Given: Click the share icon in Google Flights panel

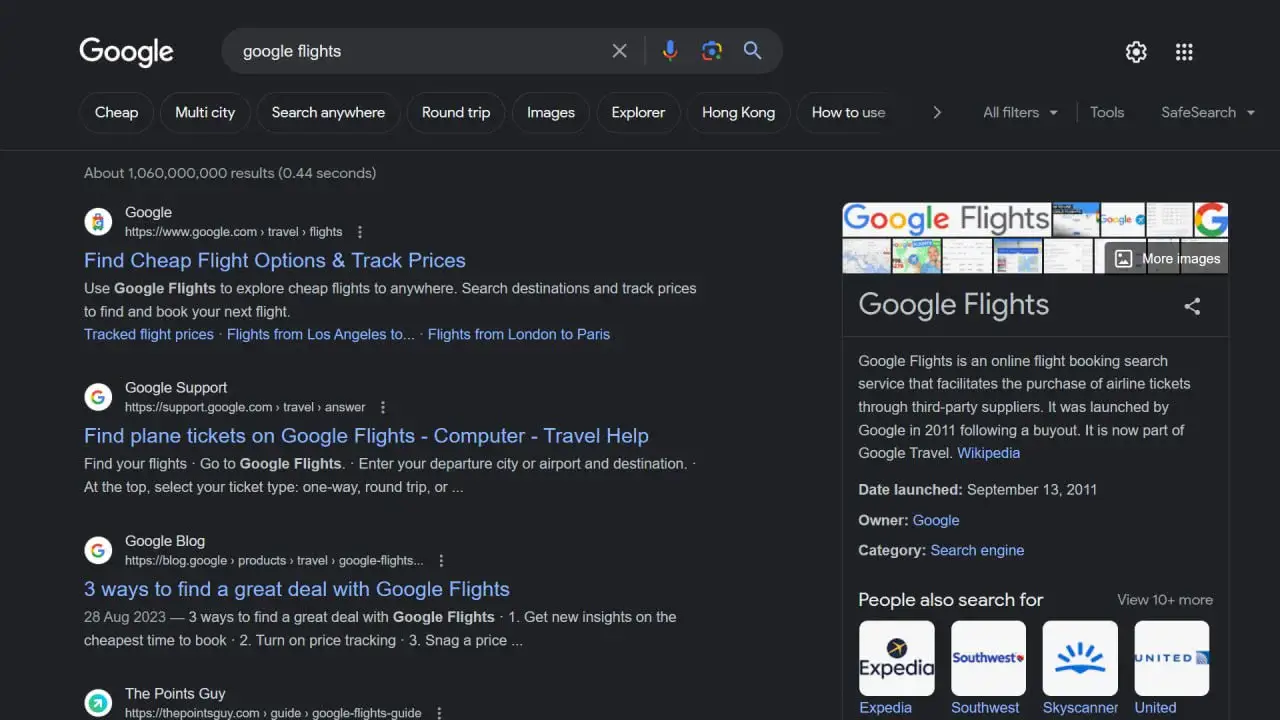Looking at the screenshot, I should click(x=1192, y=306).
